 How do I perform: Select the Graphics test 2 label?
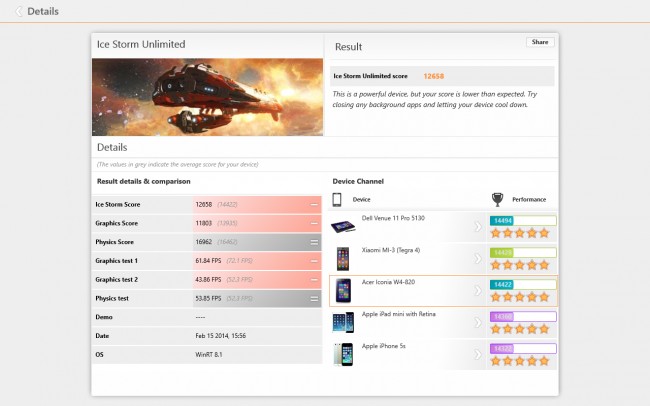pyautogui.click(x=116, y=280)
